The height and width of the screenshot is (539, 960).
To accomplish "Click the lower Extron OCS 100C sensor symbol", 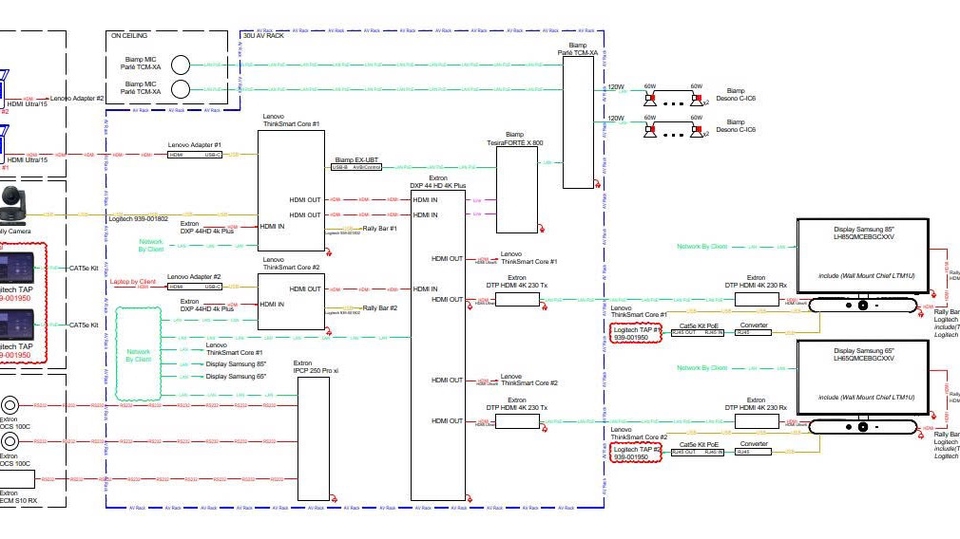I will tap(9, 441).
